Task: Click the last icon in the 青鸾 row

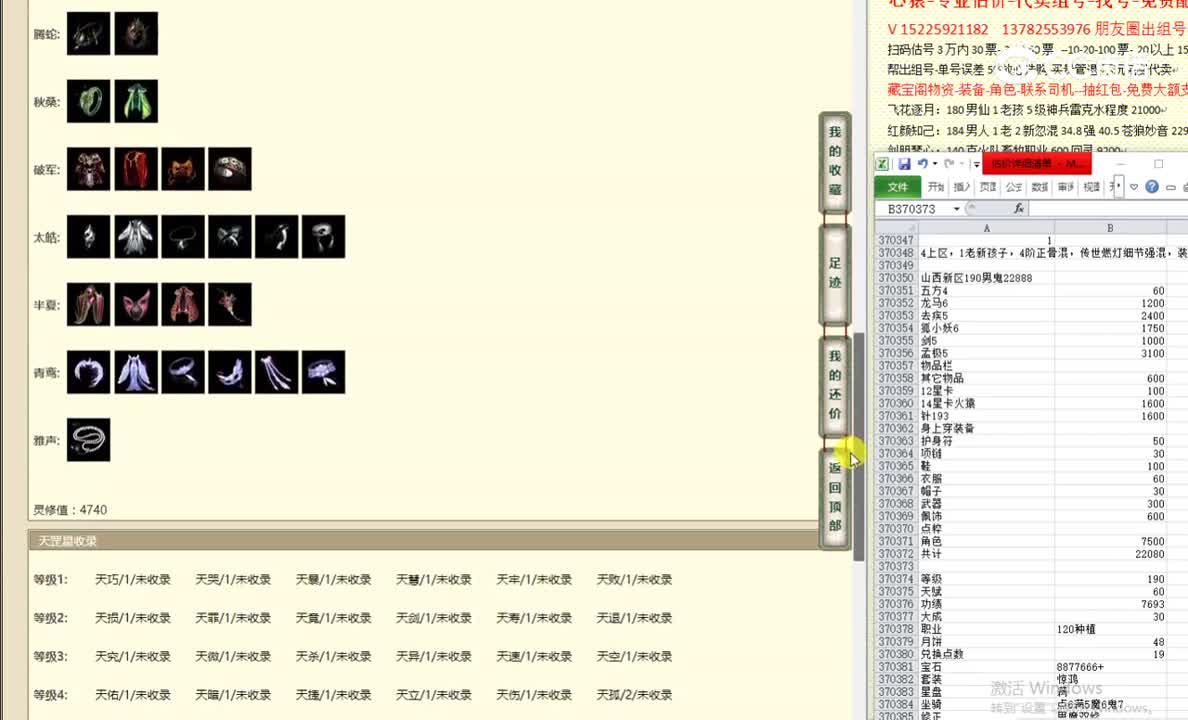Action: [324, 372]
